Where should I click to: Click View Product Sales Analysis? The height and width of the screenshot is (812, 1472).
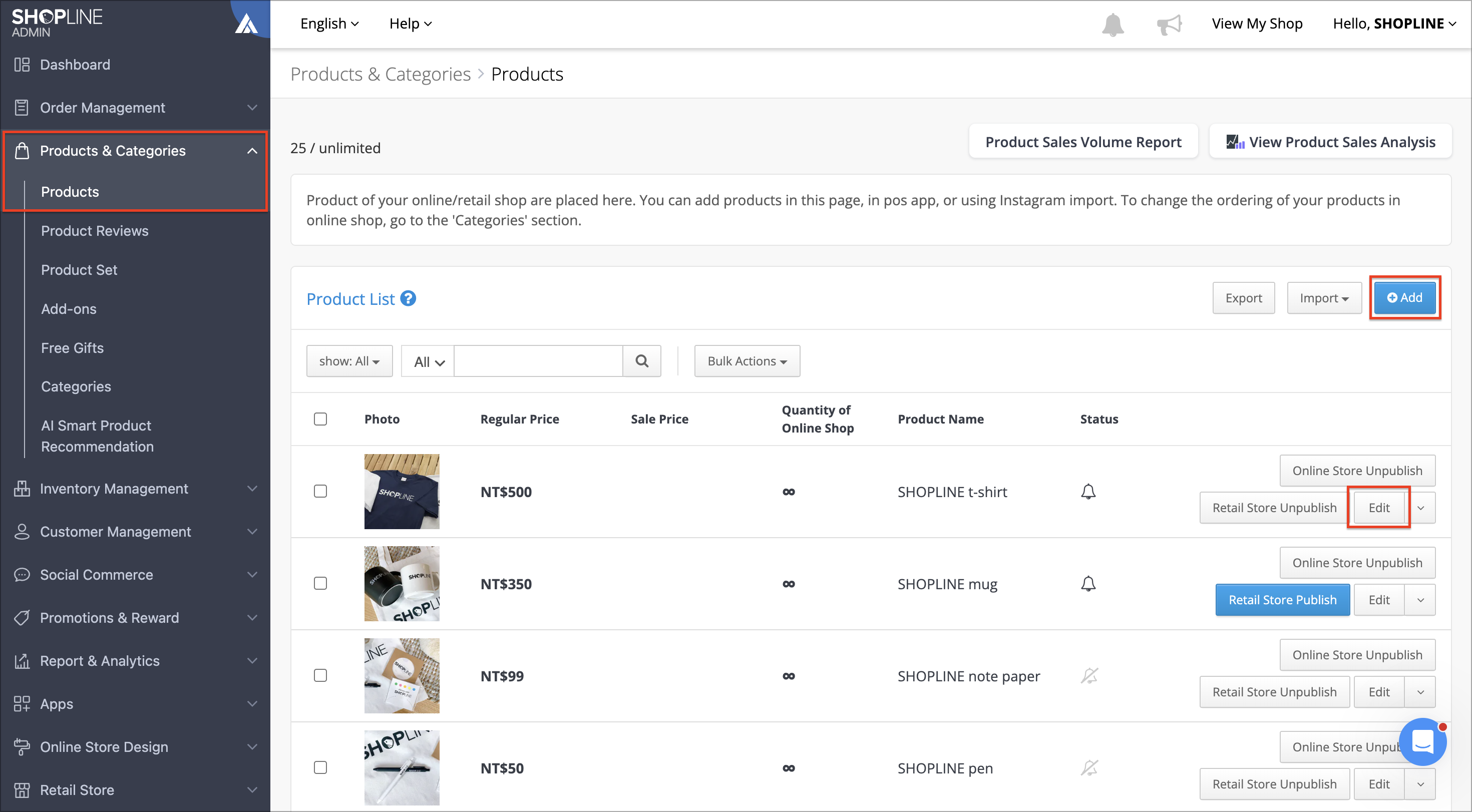pos(1330,142)
